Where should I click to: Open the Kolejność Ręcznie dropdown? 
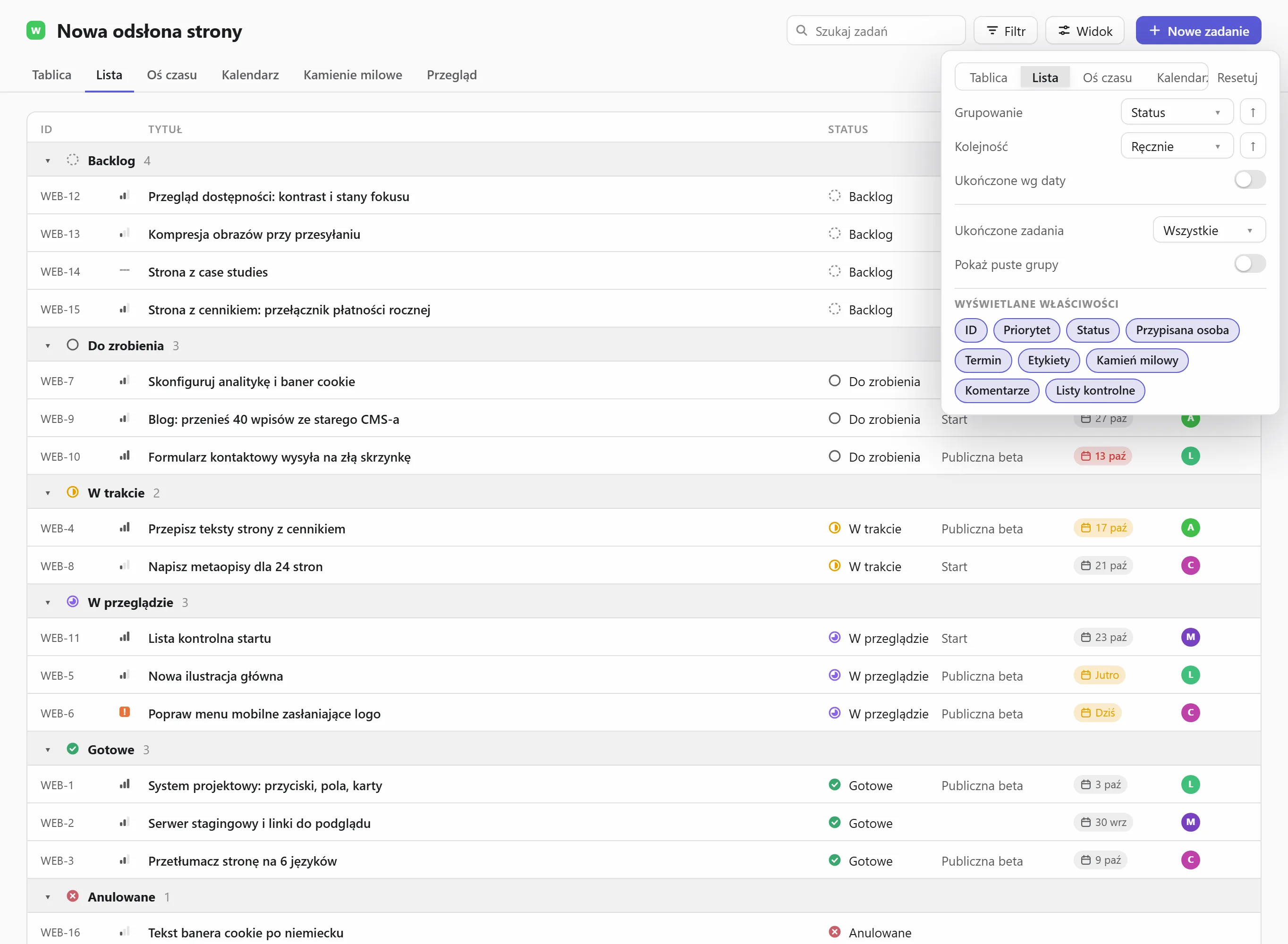pyautogui.click(x=1177, y=146)
